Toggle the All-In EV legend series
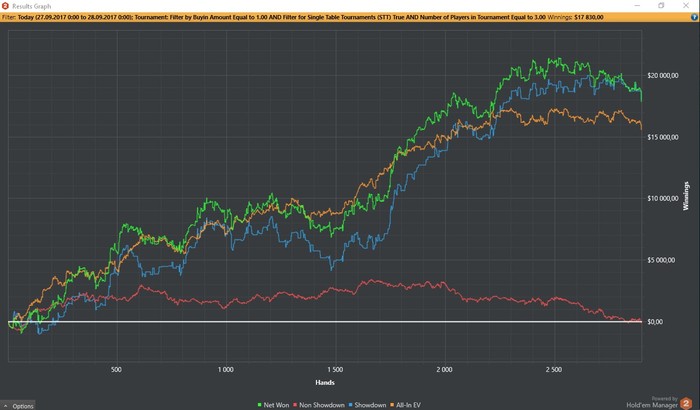Screen dimensions: 700x410 tap(405, 405)
